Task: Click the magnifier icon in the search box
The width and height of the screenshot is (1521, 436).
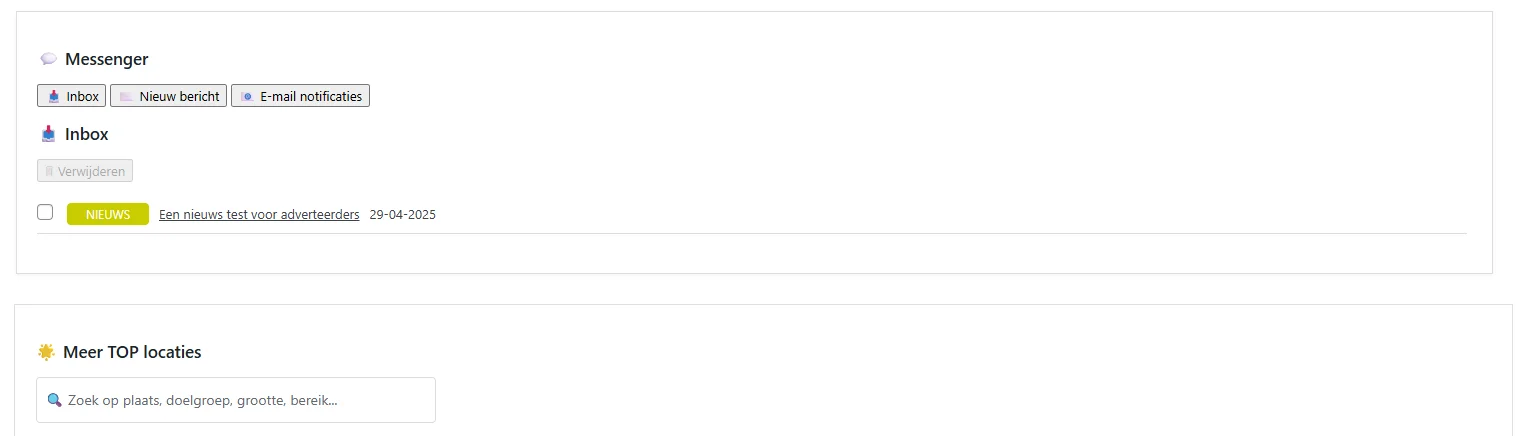Action: tap(55, 401)
